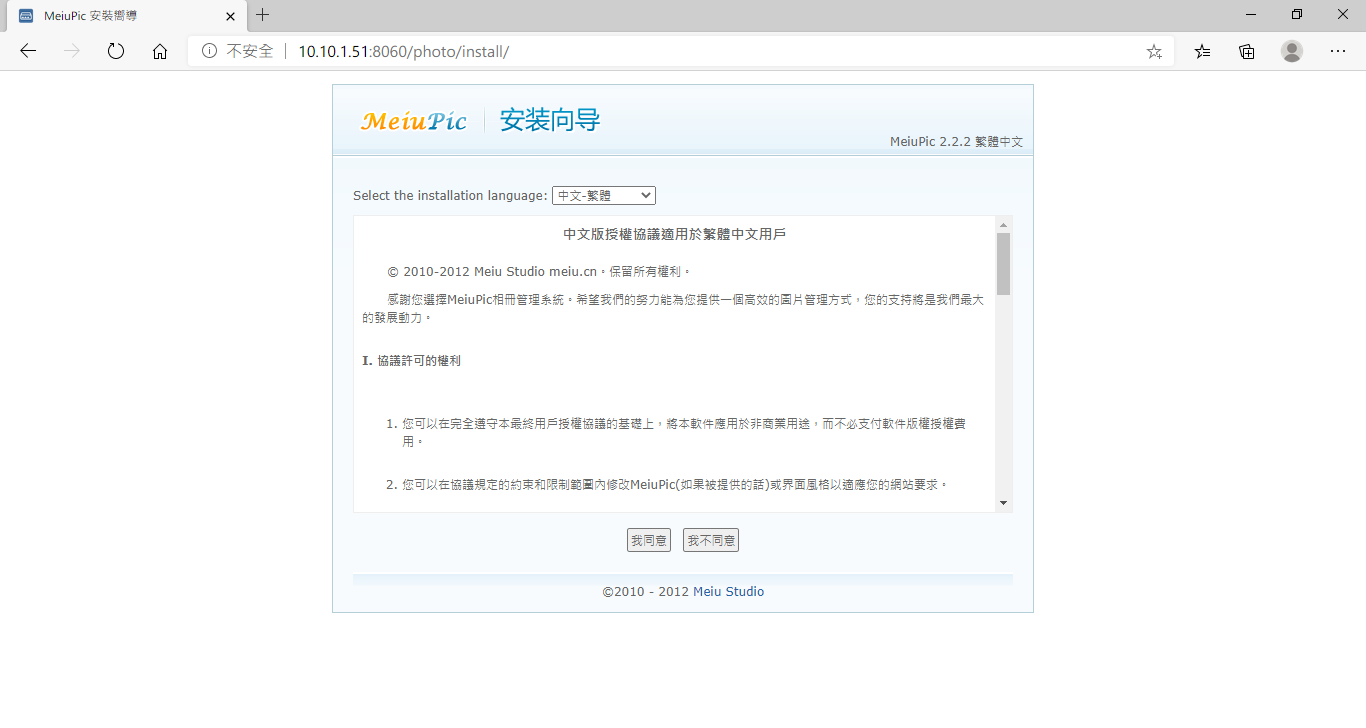1366x728 pixels.
Task: Close the MeiuPic 安裝嚮導 tab
Action: point(229,16)
